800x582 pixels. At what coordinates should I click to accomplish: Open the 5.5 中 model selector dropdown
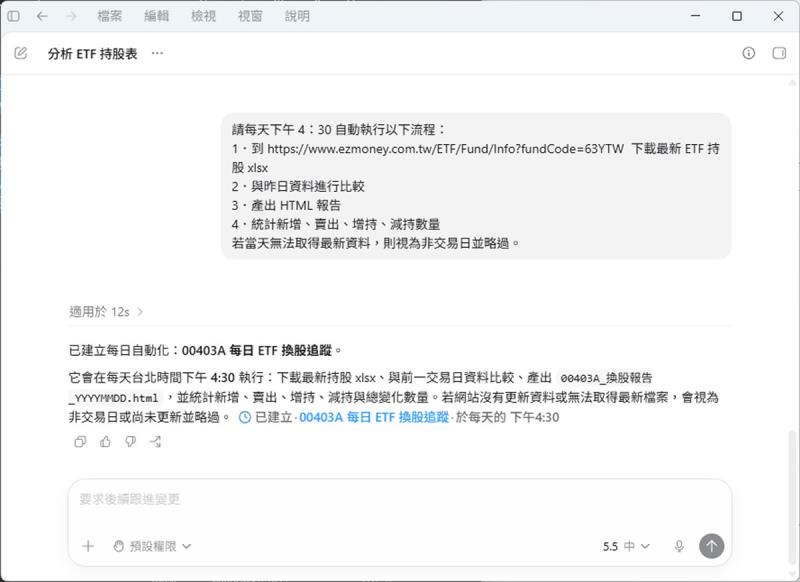(626, 546)
